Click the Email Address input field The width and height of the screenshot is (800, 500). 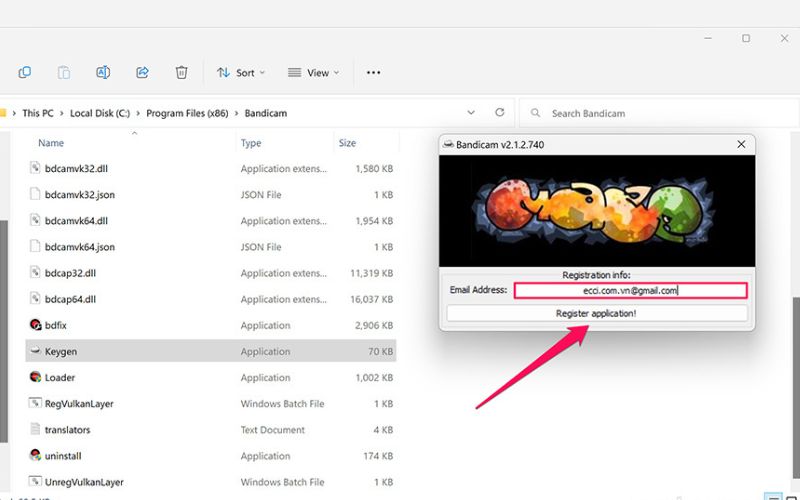tap(631, 291)
